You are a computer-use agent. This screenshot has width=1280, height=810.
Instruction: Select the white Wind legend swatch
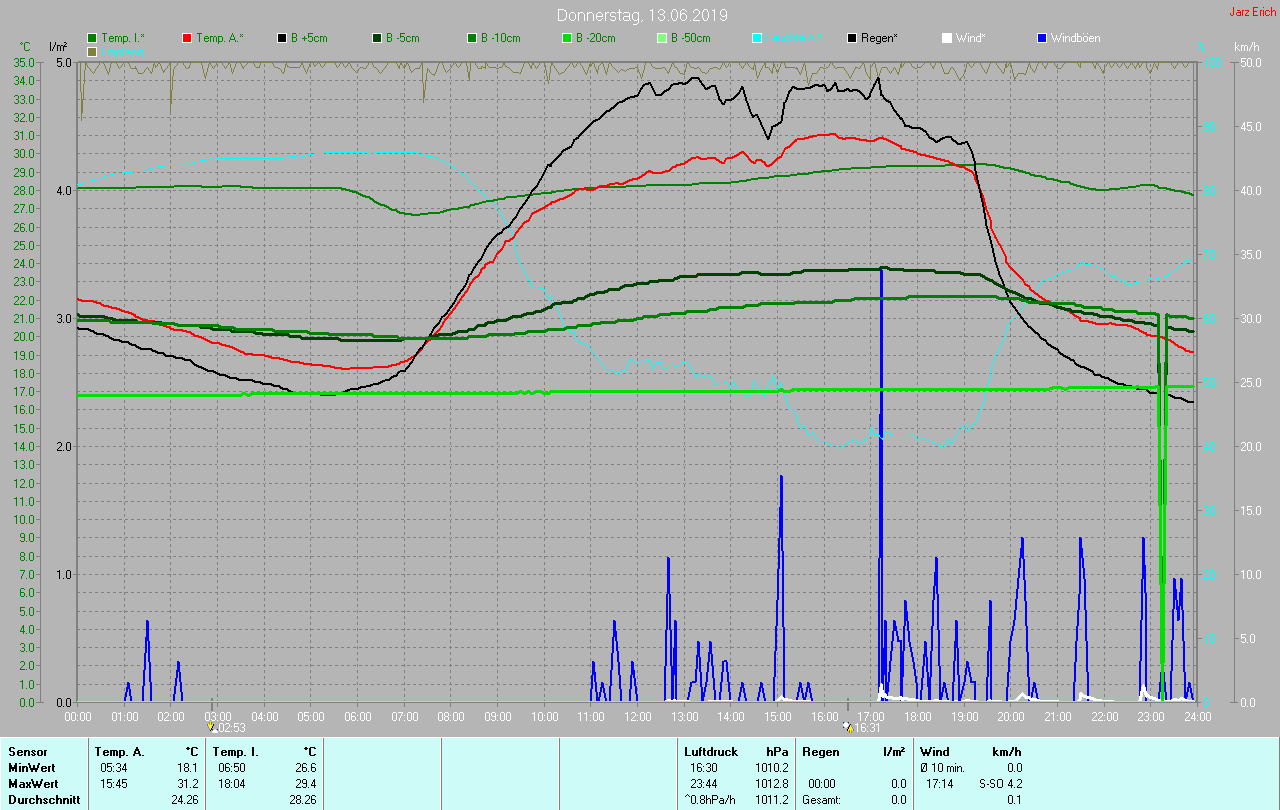click(x=947, y=38)
